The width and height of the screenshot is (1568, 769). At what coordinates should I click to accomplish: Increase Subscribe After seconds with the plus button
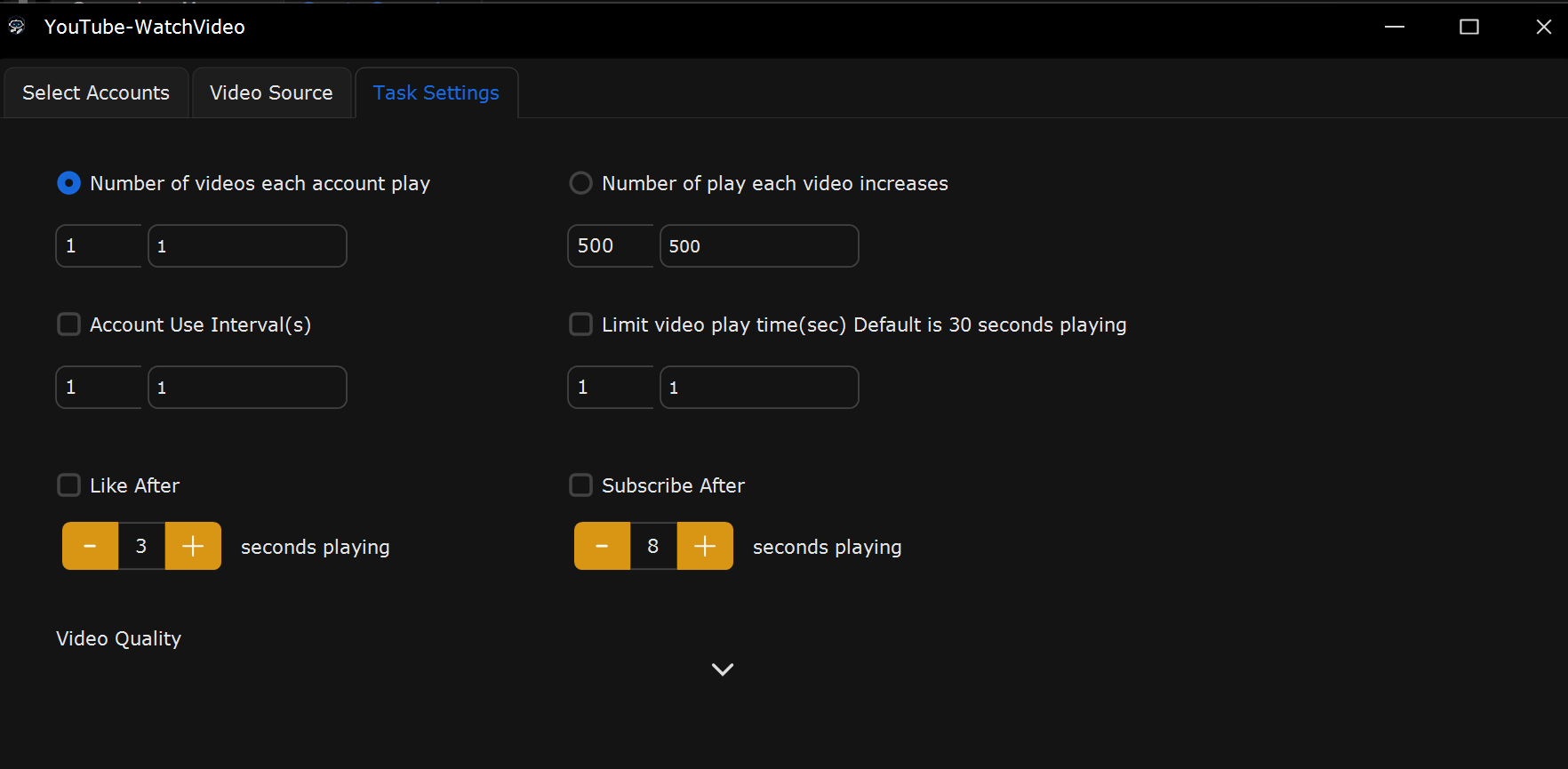tap(705, 546)
